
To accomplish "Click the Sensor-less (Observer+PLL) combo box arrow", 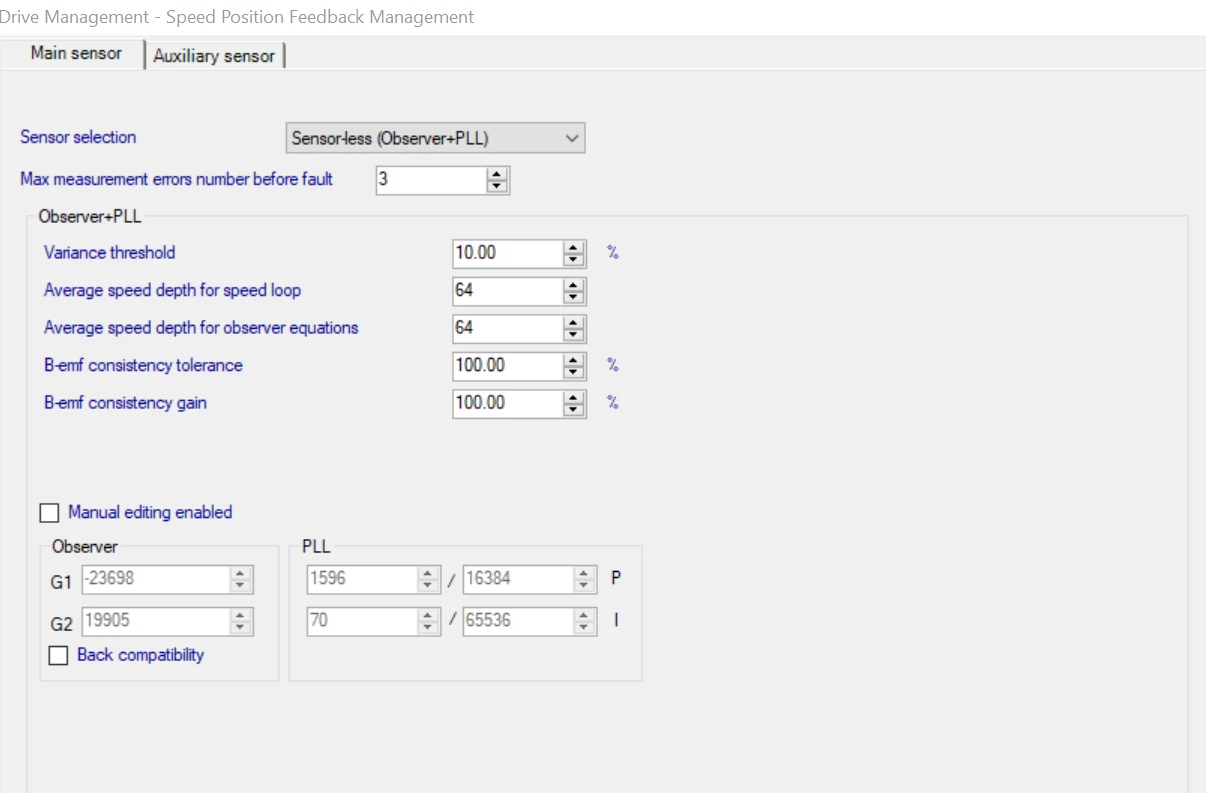I will 572,139.
